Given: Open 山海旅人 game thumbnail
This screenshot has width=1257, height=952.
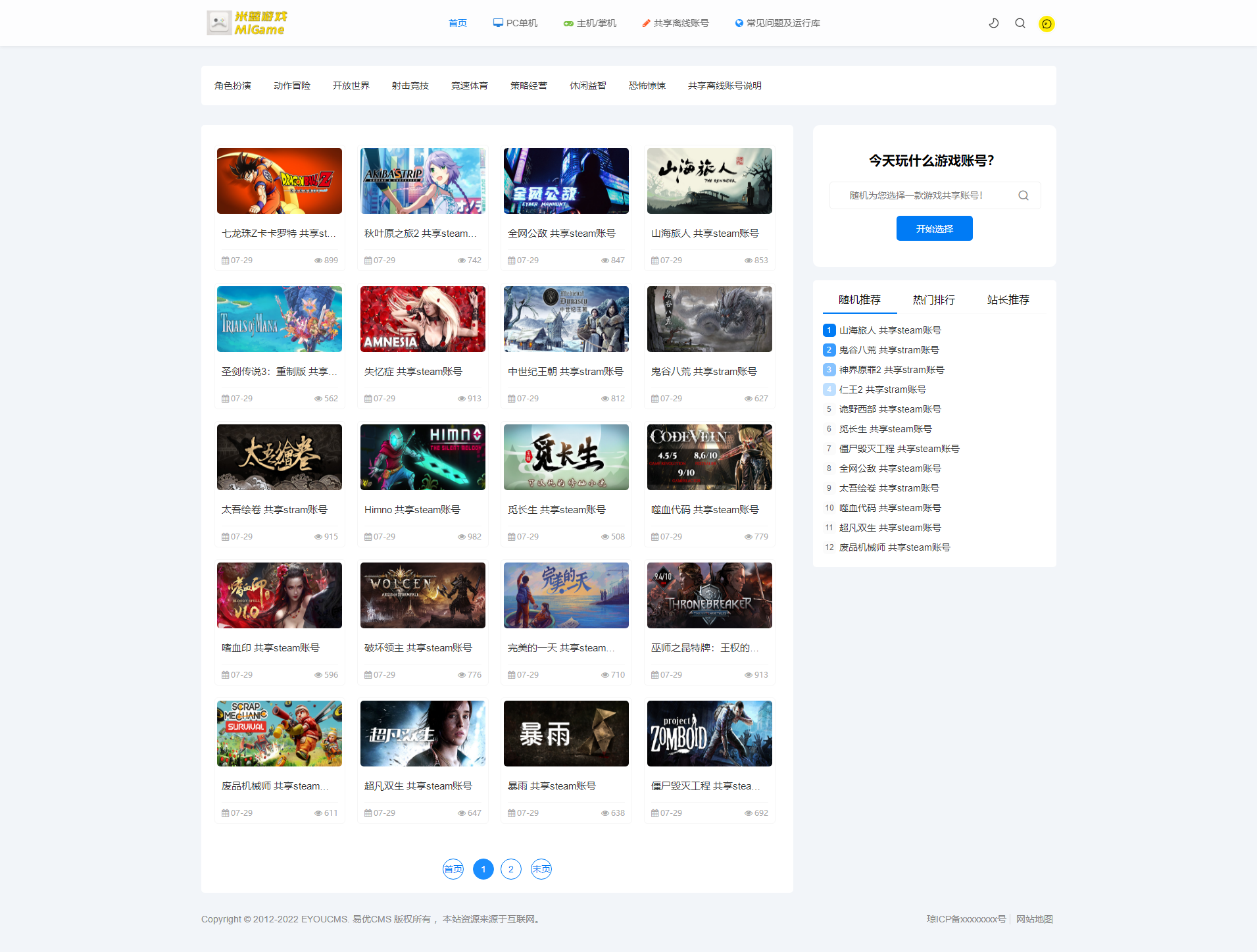Looking at the screenshot, I should [710, 181].
